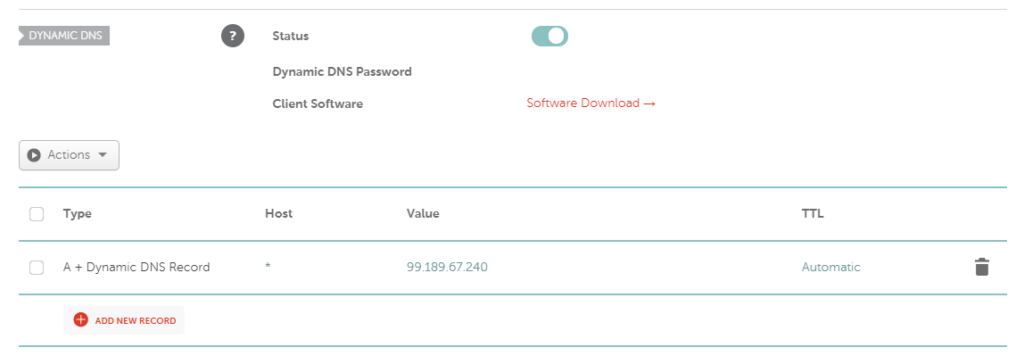This screenshot has width=1024, height=364.
Task: Click the play icon inside Actions button
Action: tap(34, 156)
